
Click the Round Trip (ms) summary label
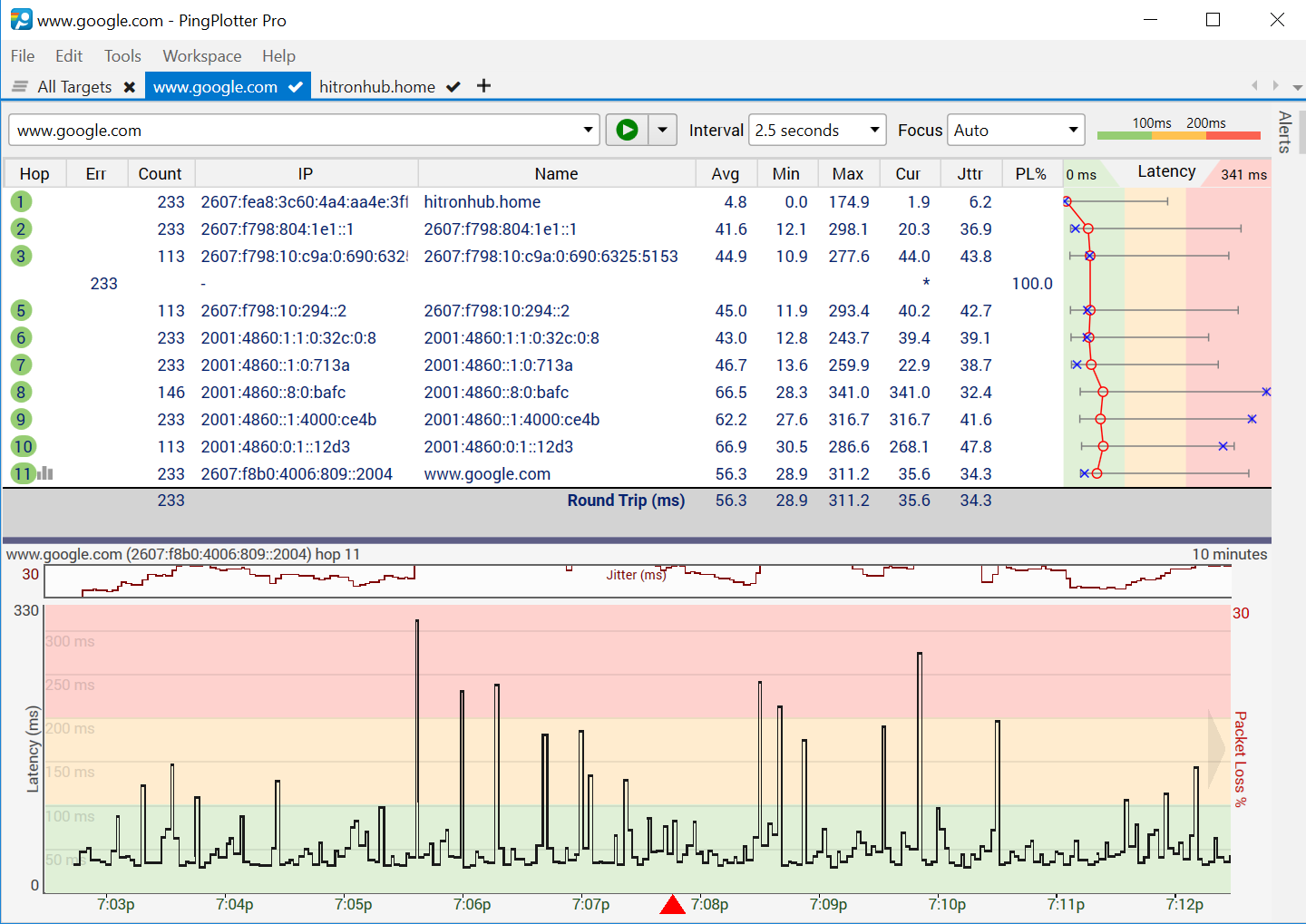(x=626, y=501)
